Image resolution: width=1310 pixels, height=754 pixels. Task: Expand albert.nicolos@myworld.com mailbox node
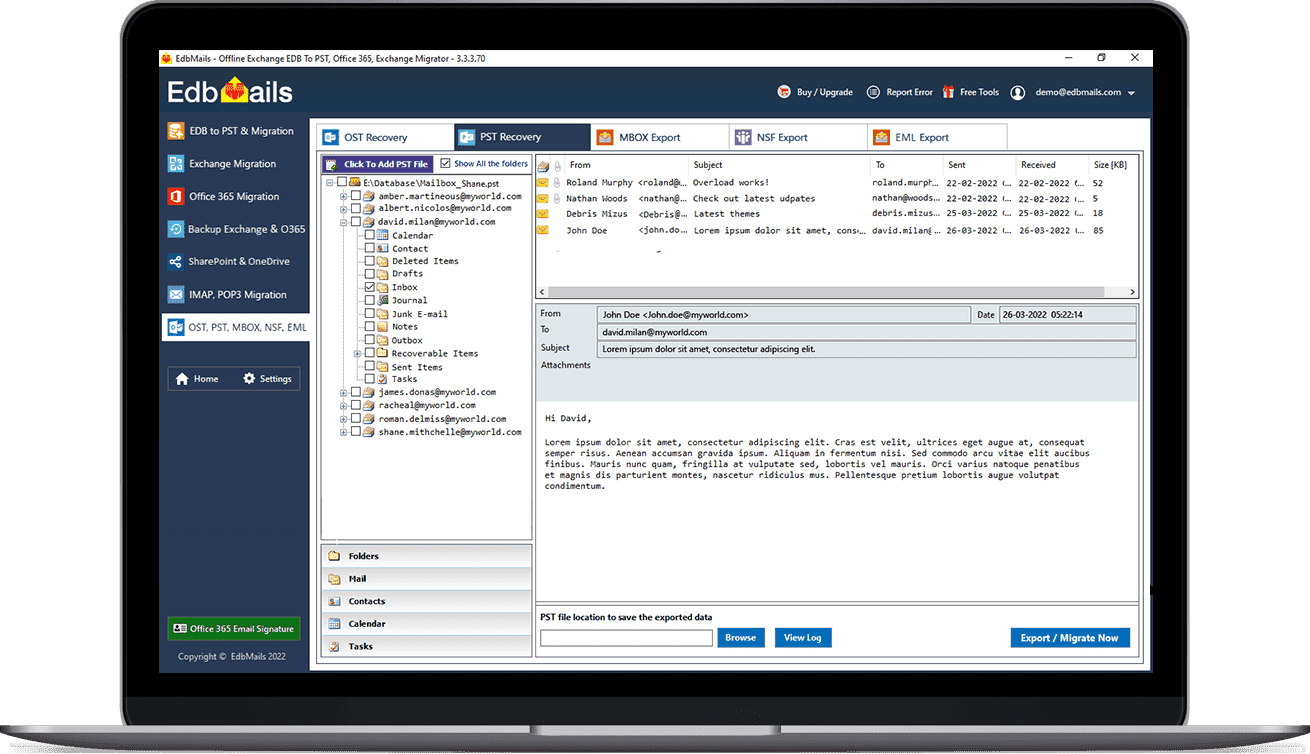pos(344,209)
